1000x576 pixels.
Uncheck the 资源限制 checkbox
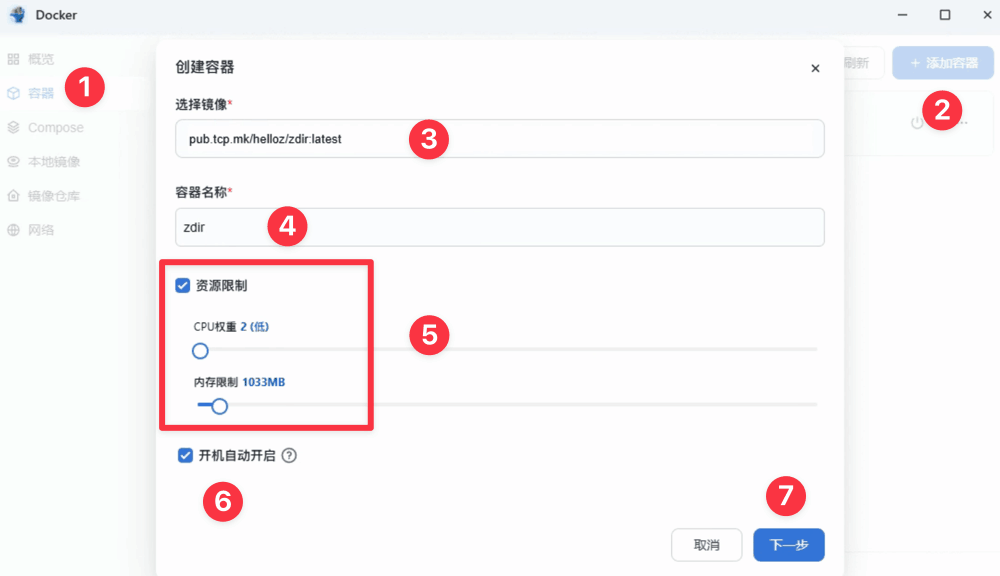pos(183,286)
